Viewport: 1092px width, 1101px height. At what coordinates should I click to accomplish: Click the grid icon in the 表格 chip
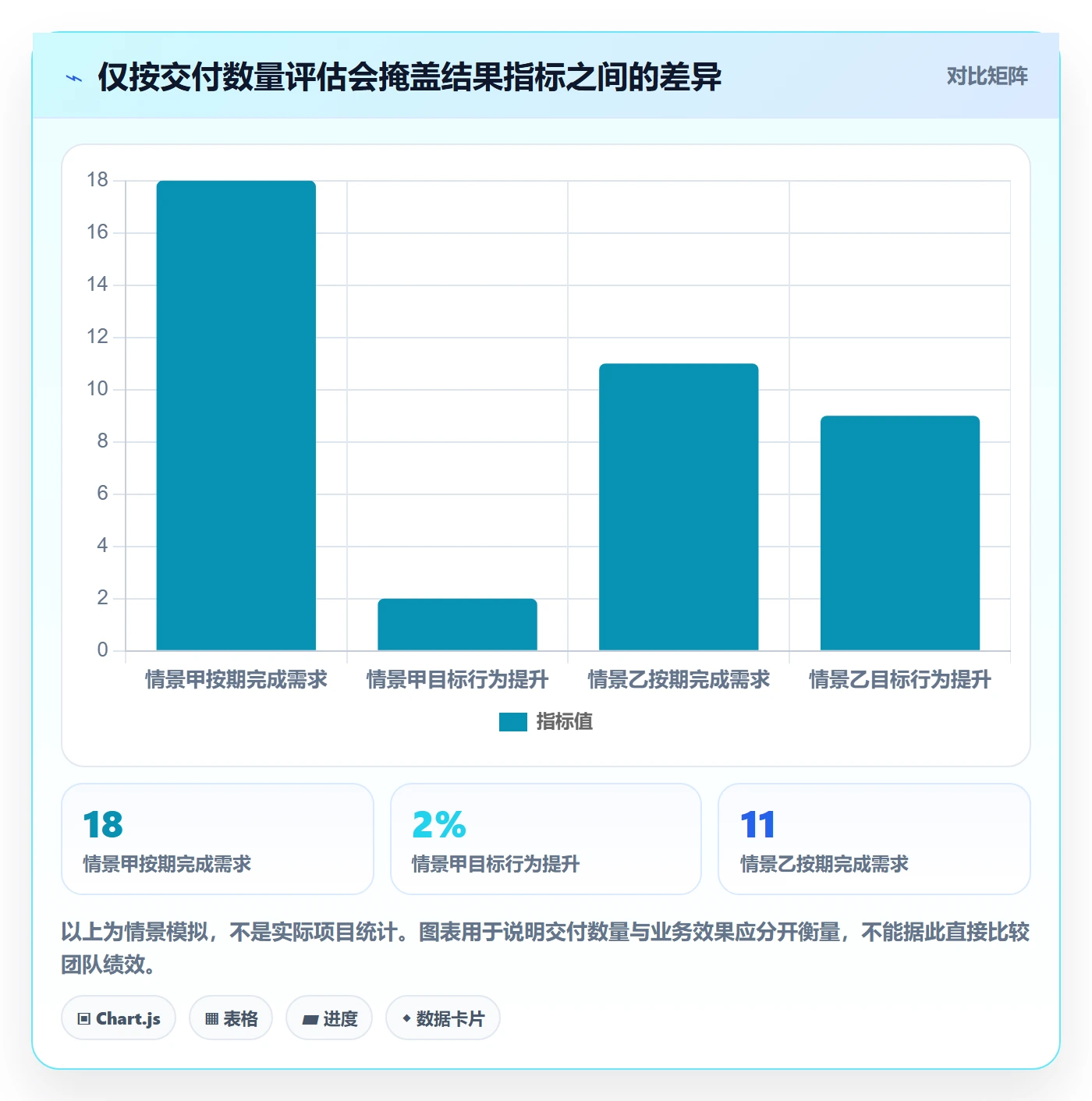pyautogui.click(x=211, y=1019)
